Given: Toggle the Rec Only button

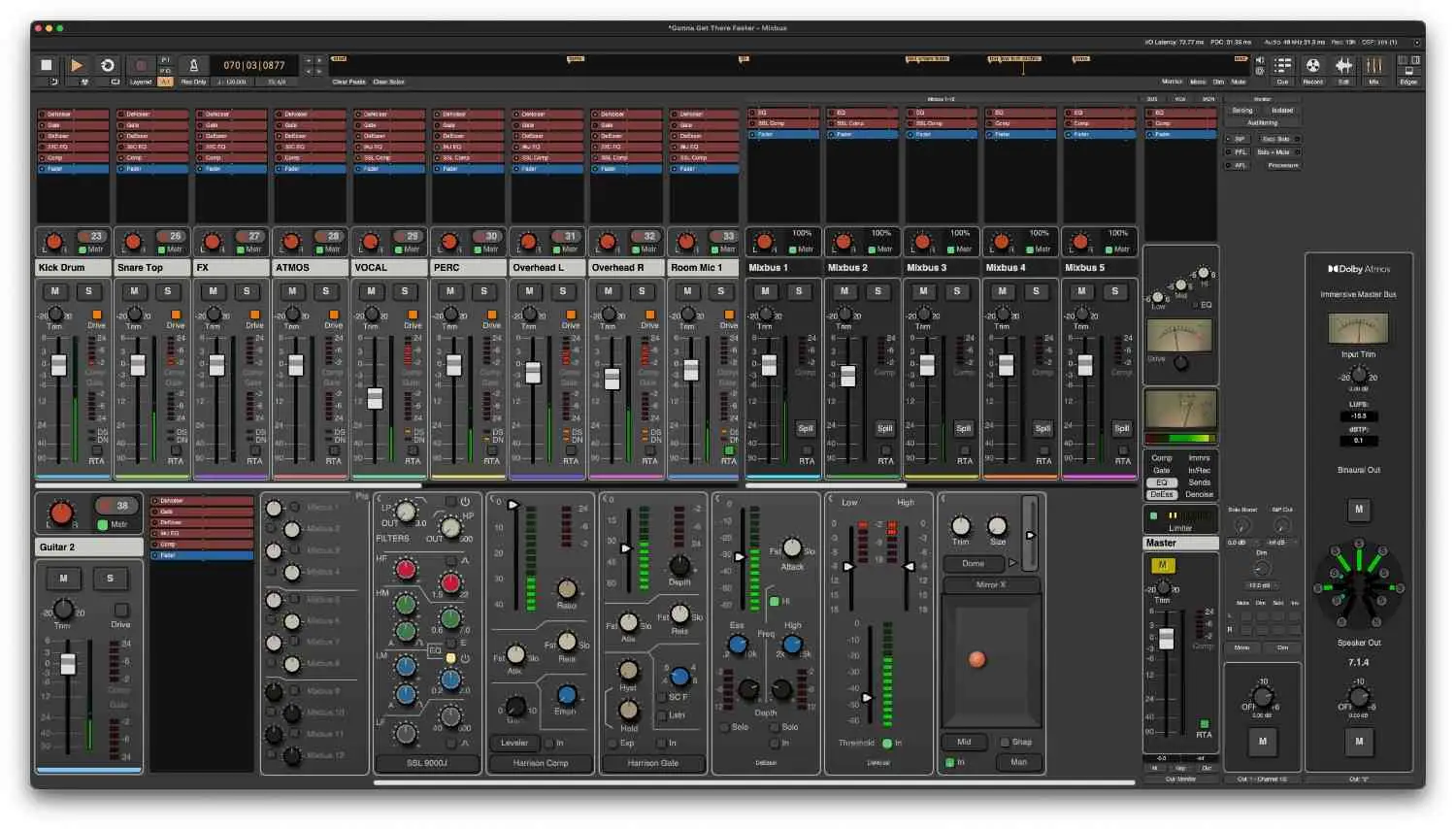Looking at the screenshot, I should coord(193,83).
